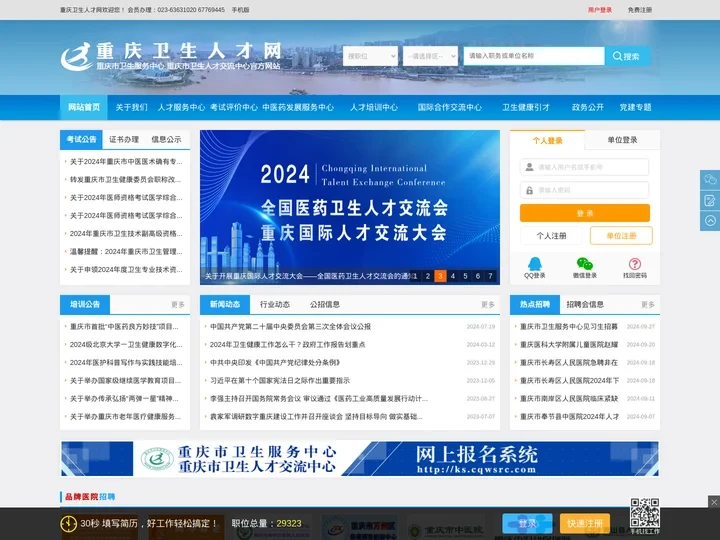The image size is (720, 540).
Task: Open 卫生健康引才 navigation item
Action: [526, 107]
